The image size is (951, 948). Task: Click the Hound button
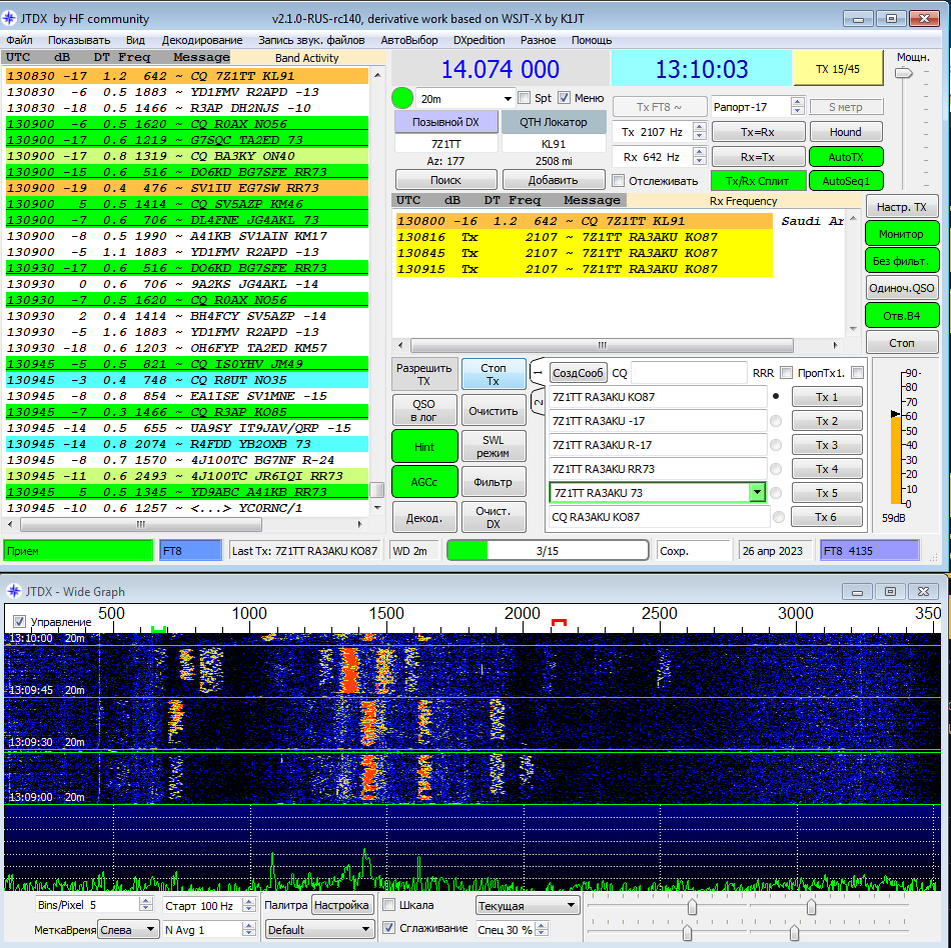pos(845,132)
